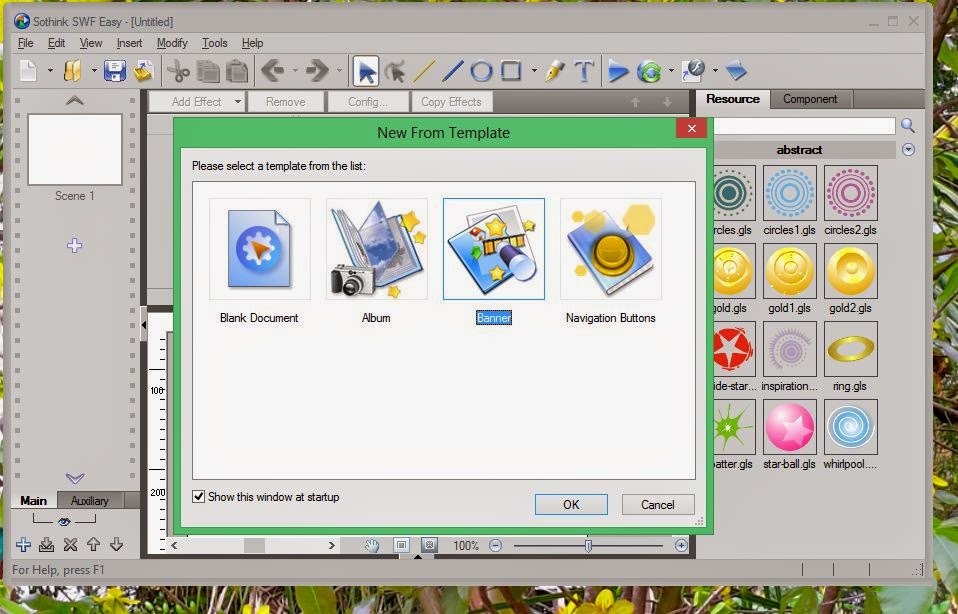Click the Redo forward arrow icon
The width and height of the screenshot is (958, 614).
[x=317, y=71]
